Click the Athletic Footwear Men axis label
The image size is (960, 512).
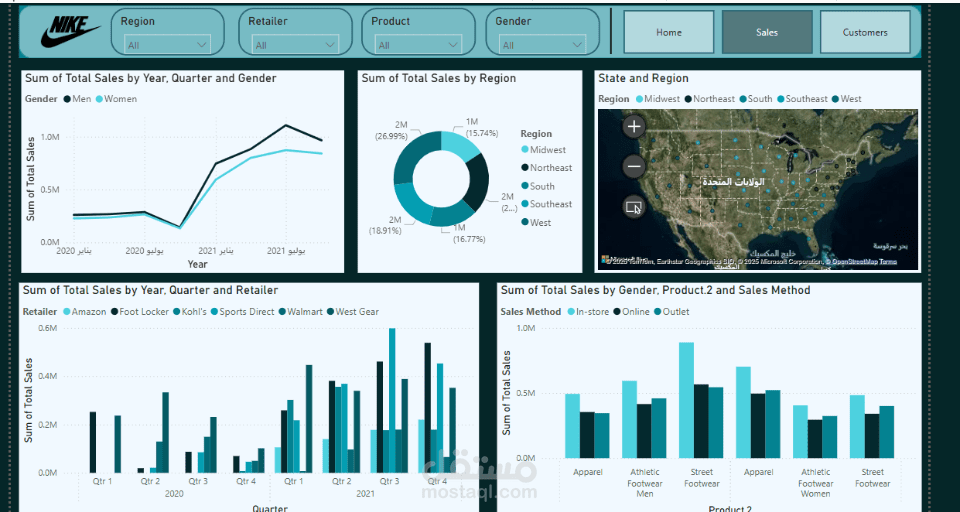click(x=645, y=483)
